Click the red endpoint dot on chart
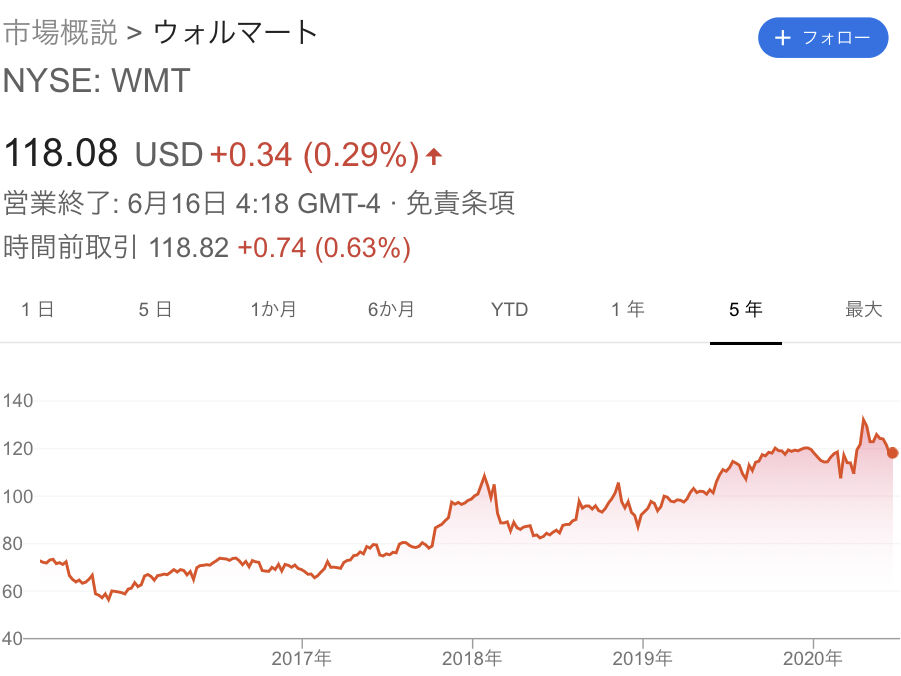Viewport: 901px width, 676px height. click(892, 452)
